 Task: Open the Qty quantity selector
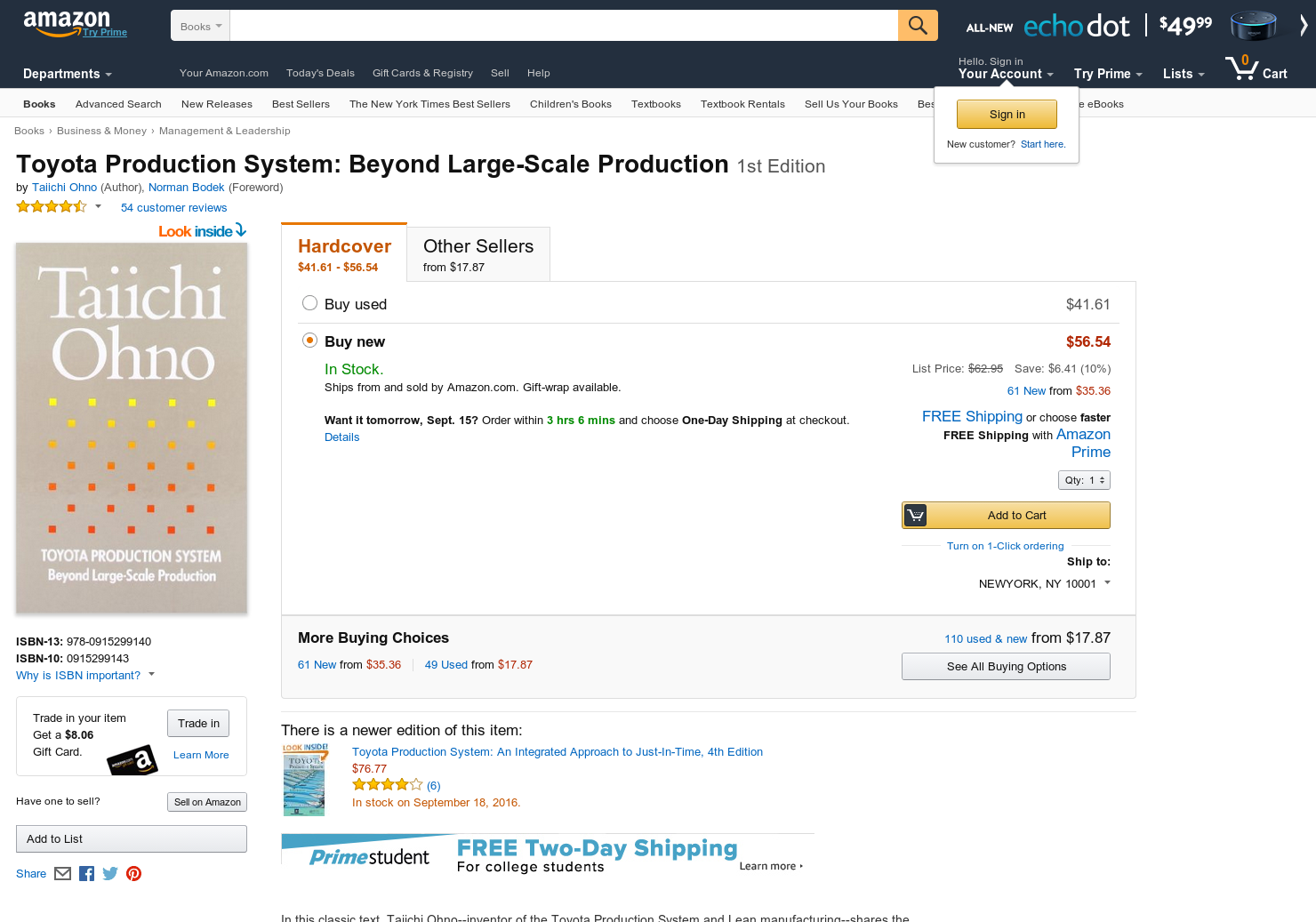click(x=1084, y=480)
